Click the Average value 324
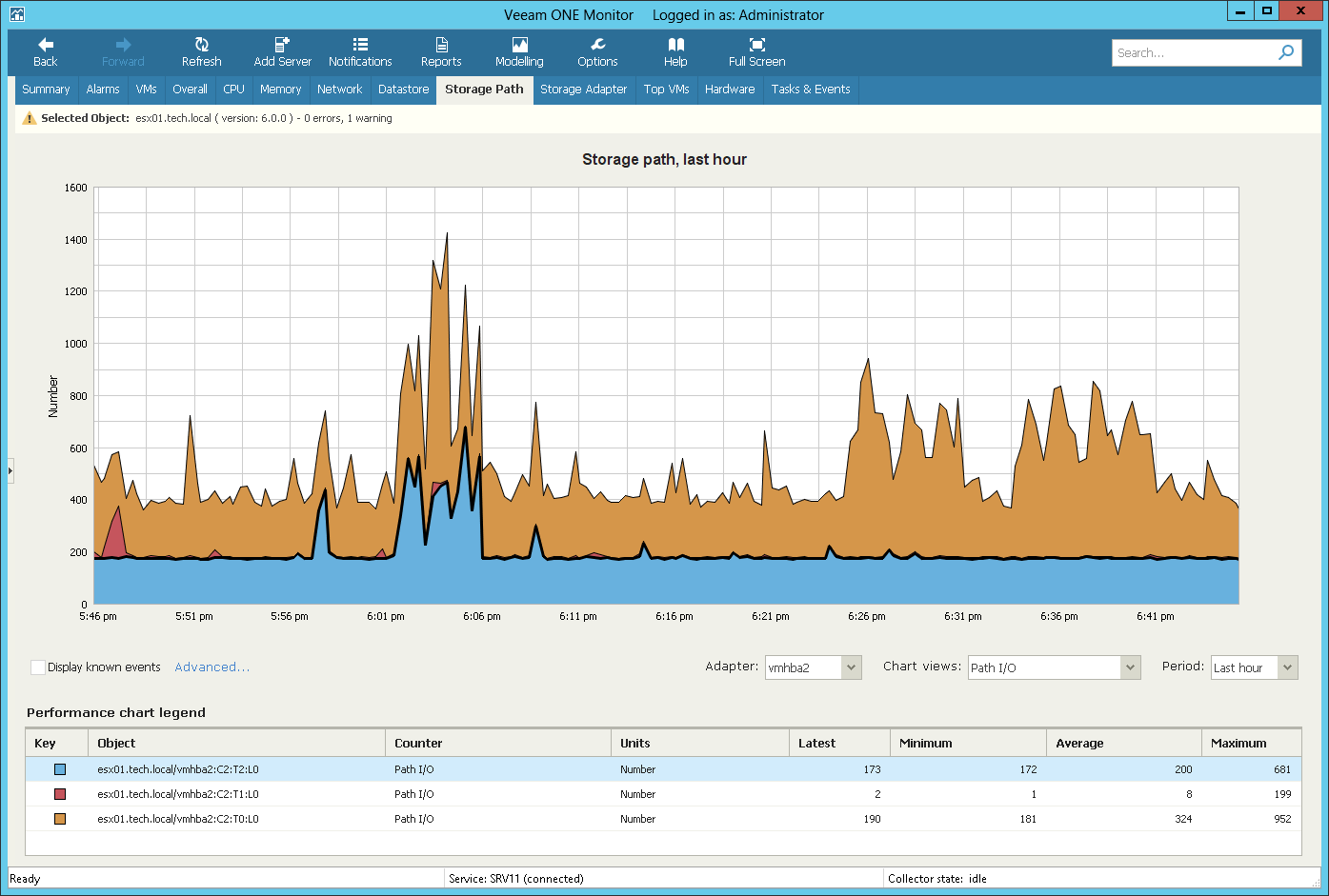Image resolution: width=1329 pixels, height=896 pixels. [x=1183, y=819]
